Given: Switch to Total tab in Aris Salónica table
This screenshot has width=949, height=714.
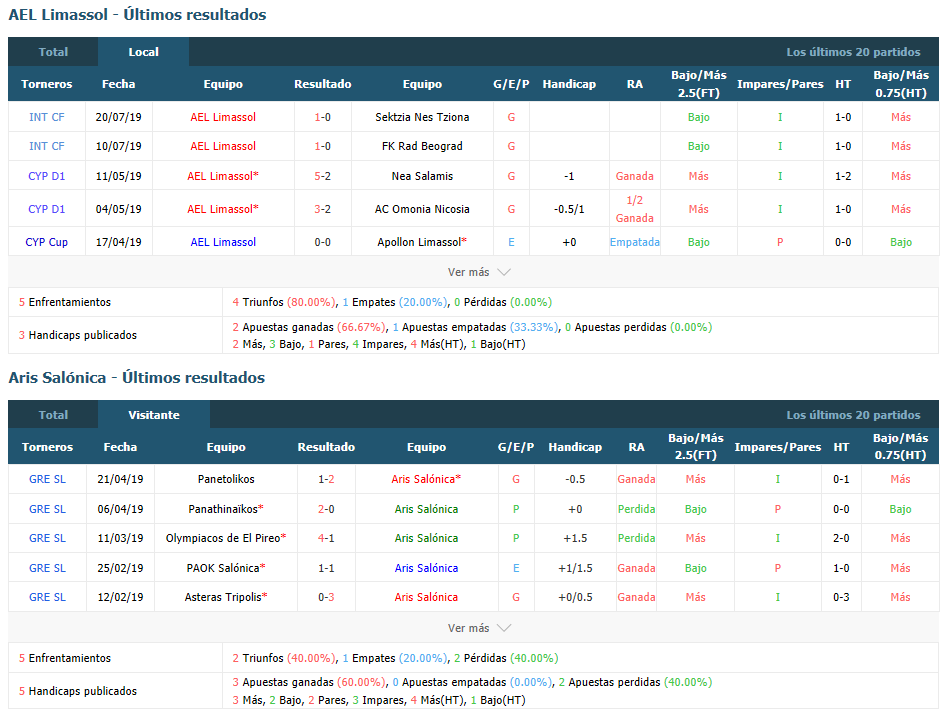Looking at the screenshot, I should [x=53, y=415].
